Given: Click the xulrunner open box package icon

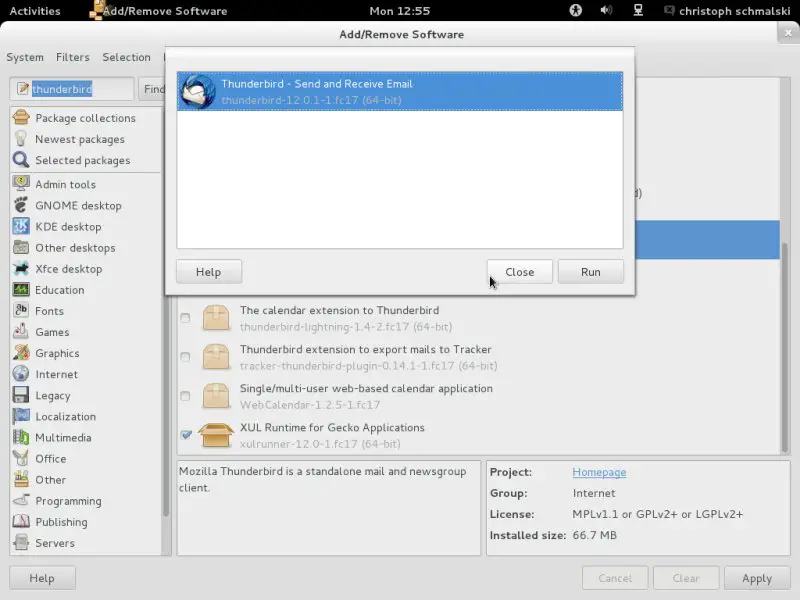Looking at the screenshot, I should pos(216,435).
